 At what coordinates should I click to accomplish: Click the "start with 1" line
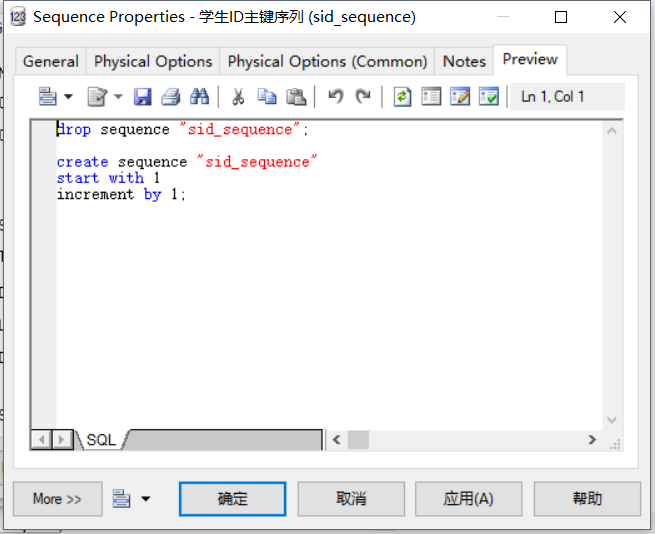coord(108,178)
